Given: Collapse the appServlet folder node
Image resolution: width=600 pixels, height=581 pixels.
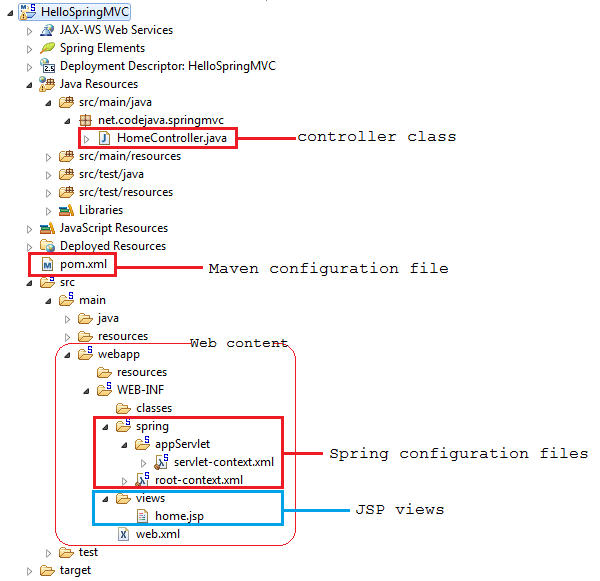Looking at the screenshot, I should [x=124, y=445].
